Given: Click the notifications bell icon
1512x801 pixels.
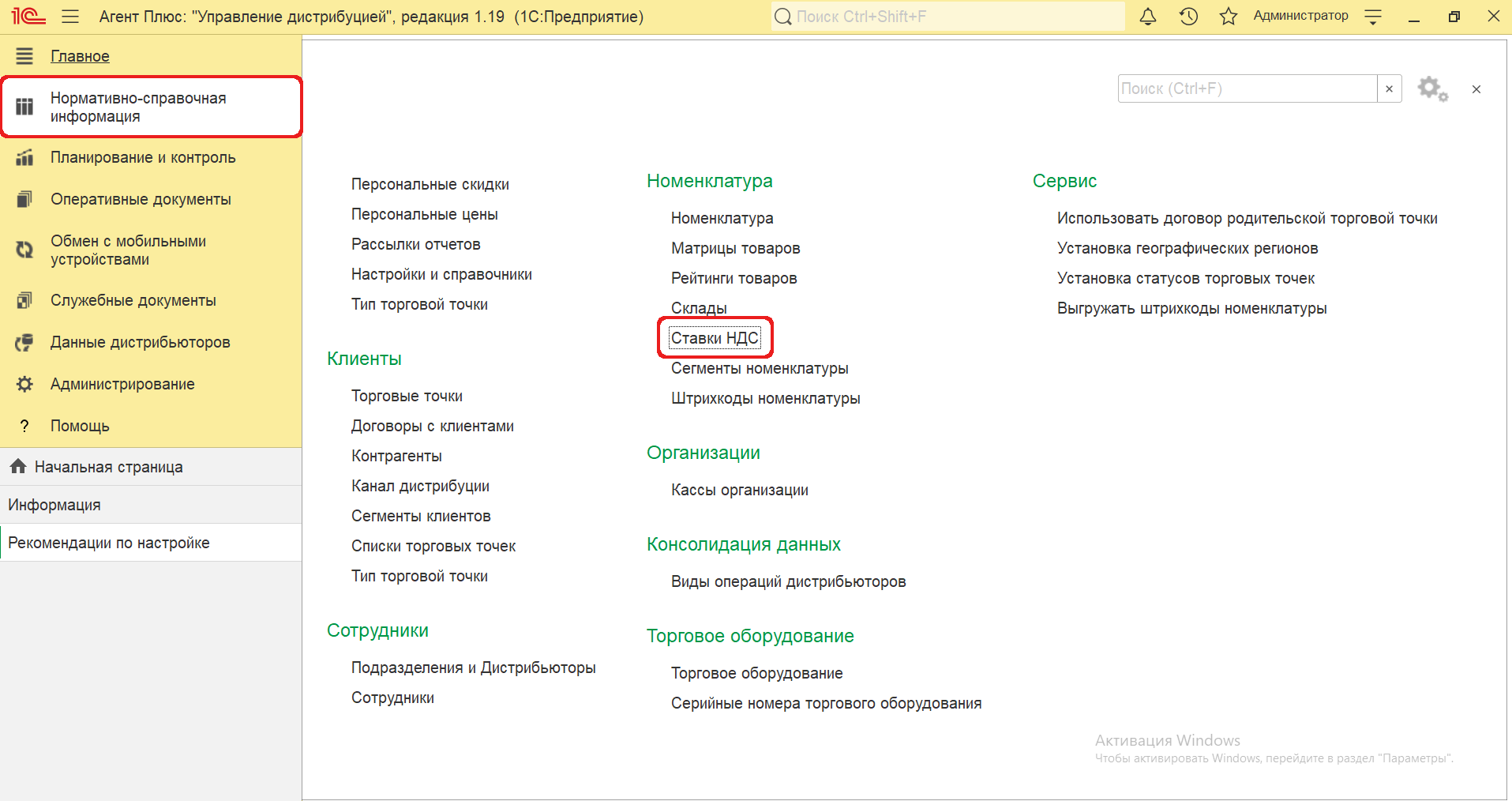Looking at the screenshot, I should point(1148,17).
